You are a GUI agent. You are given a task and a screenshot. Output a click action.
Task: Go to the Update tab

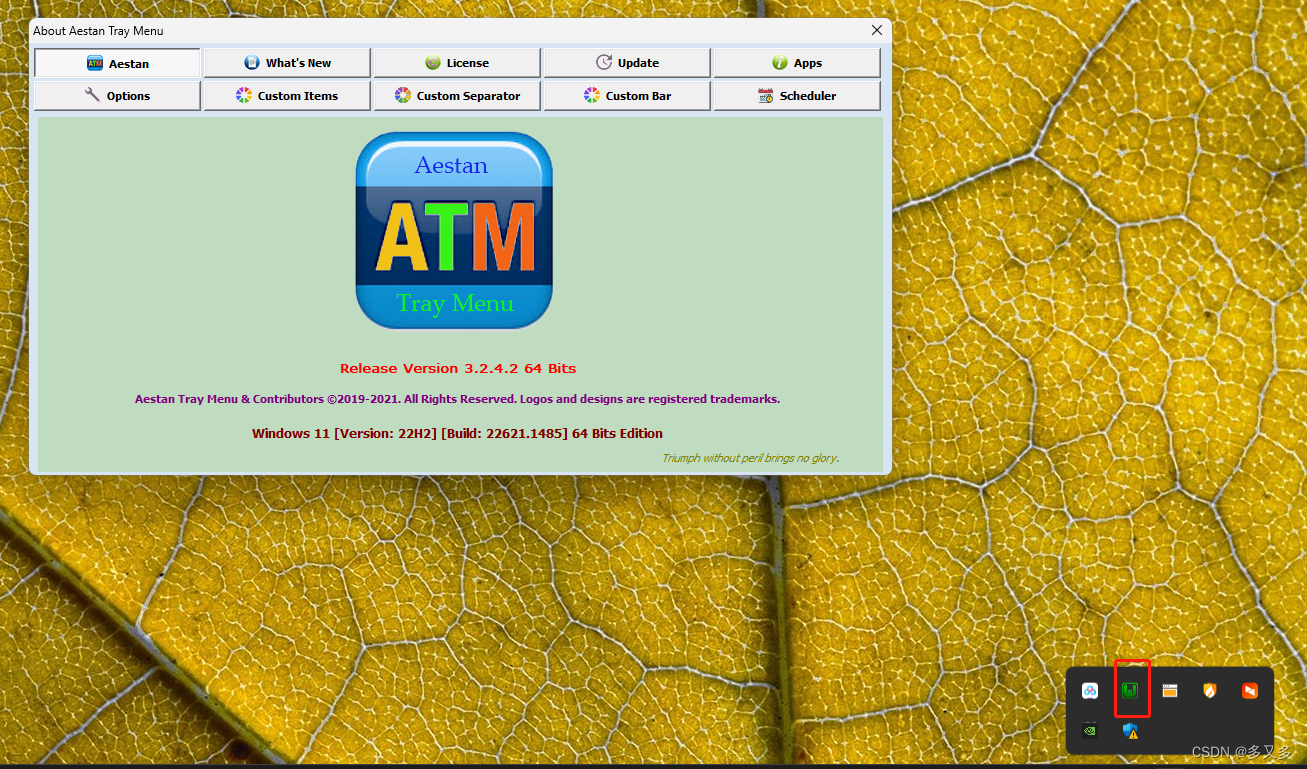627,63
